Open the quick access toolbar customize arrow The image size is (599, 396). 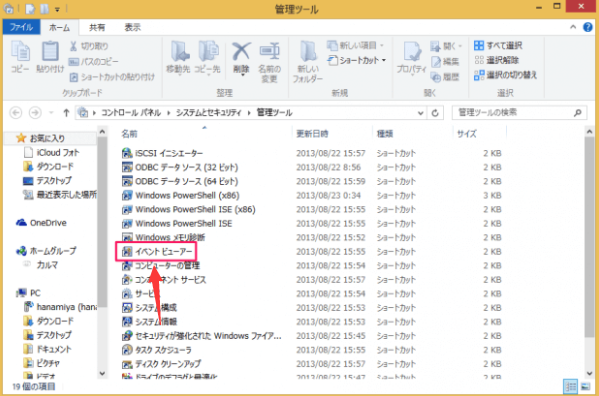click(57, 9)
